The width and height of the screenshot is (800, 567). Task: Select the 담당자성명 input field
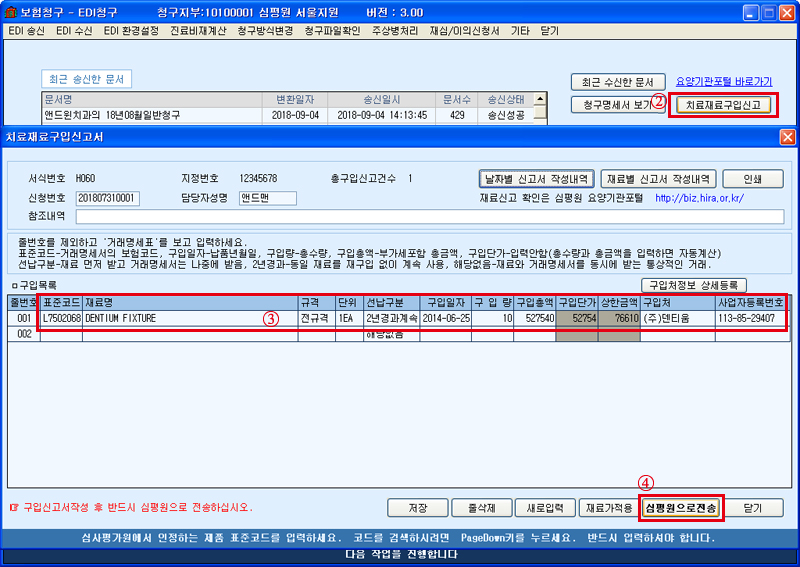[x=267, y=198]
